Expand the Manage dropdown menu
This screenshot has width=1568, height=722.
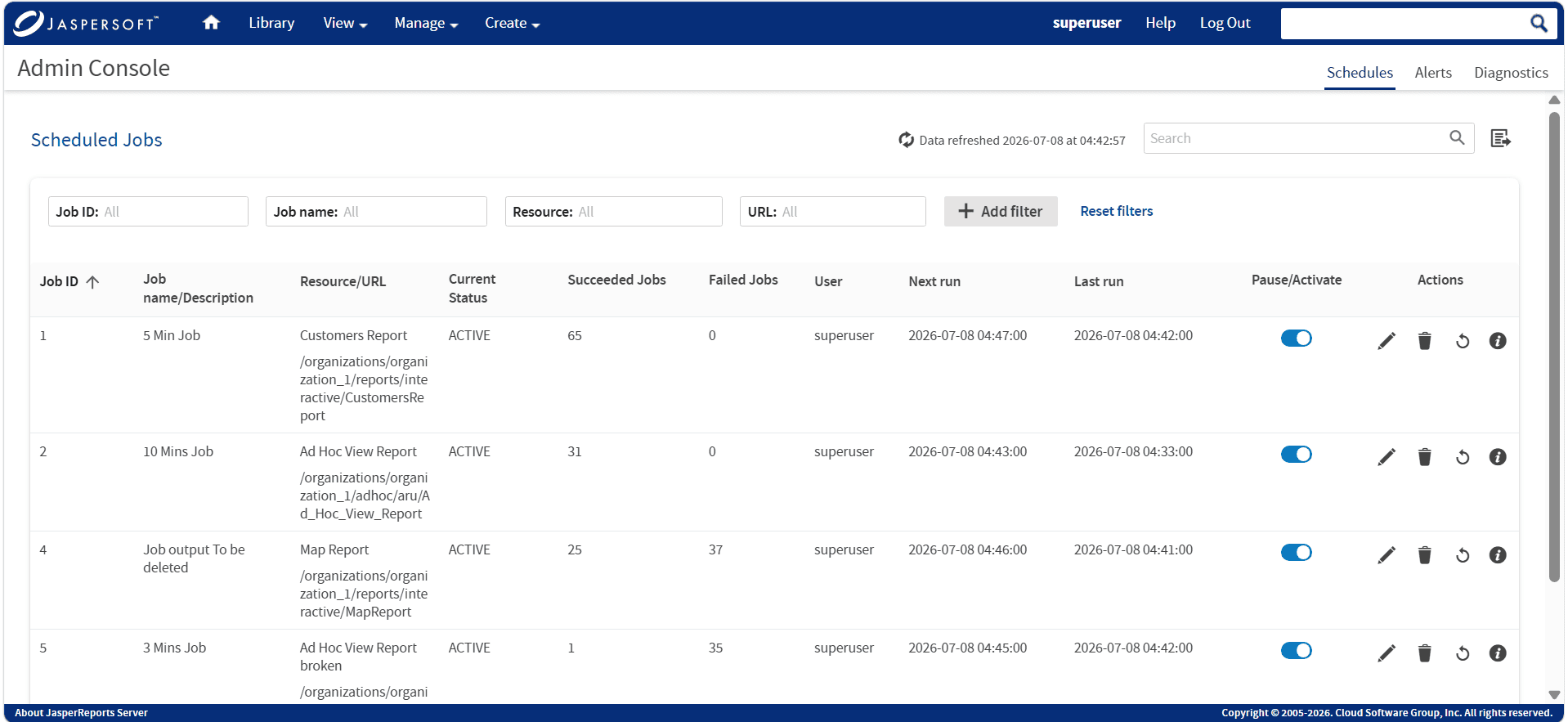[426, 23]
